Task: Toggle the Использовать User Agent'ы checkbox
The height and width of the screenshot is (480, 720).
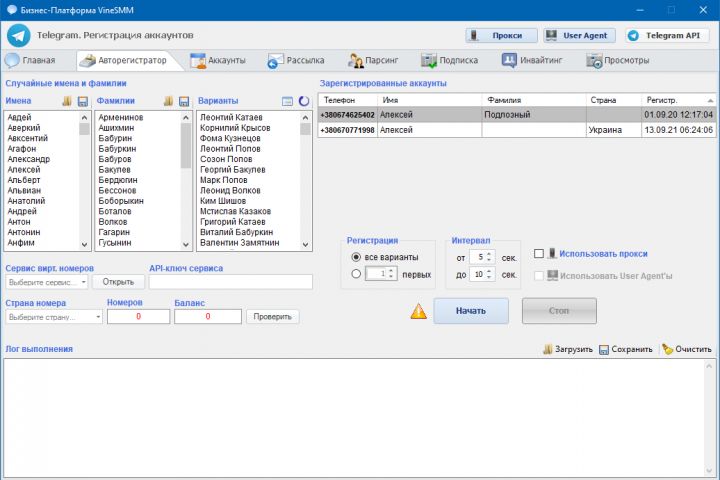Action: coord(539,276)
